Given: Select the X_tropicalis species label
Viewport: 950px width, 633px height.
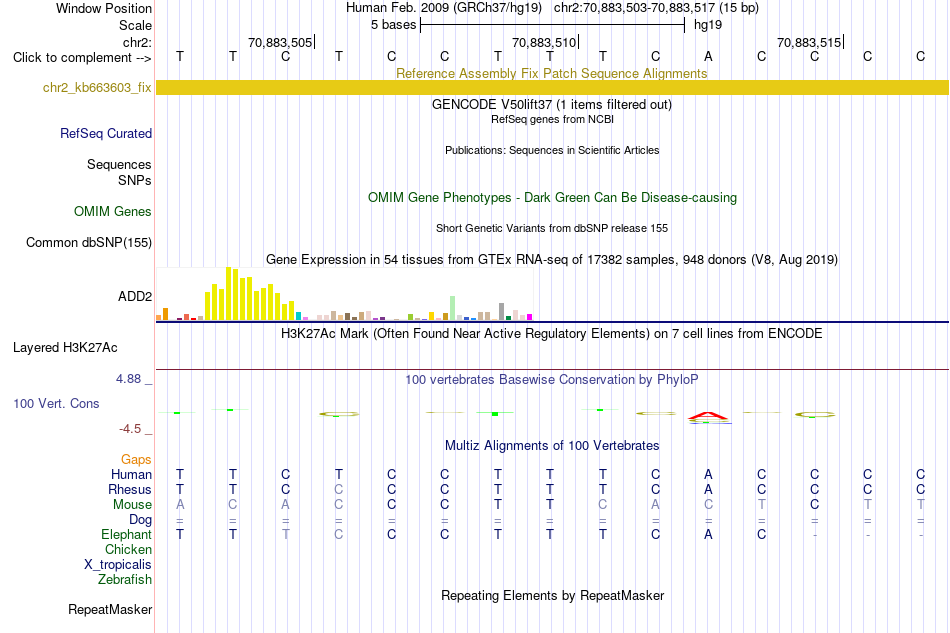Looking at the screenshot, I should click(x=118, y=565).
